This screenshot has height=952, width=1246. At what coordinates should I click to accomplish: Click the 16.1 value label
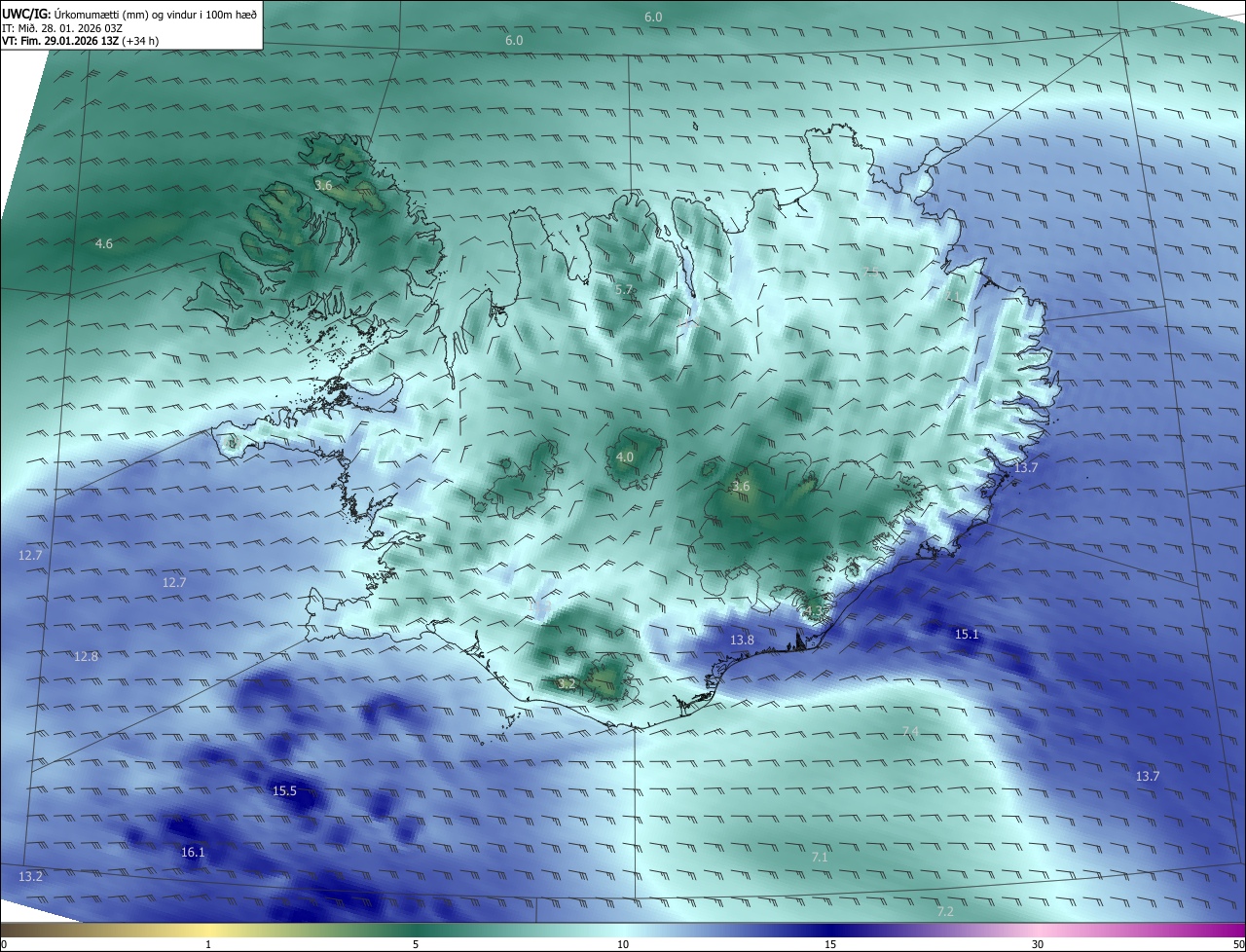click(x=193, y=853)
